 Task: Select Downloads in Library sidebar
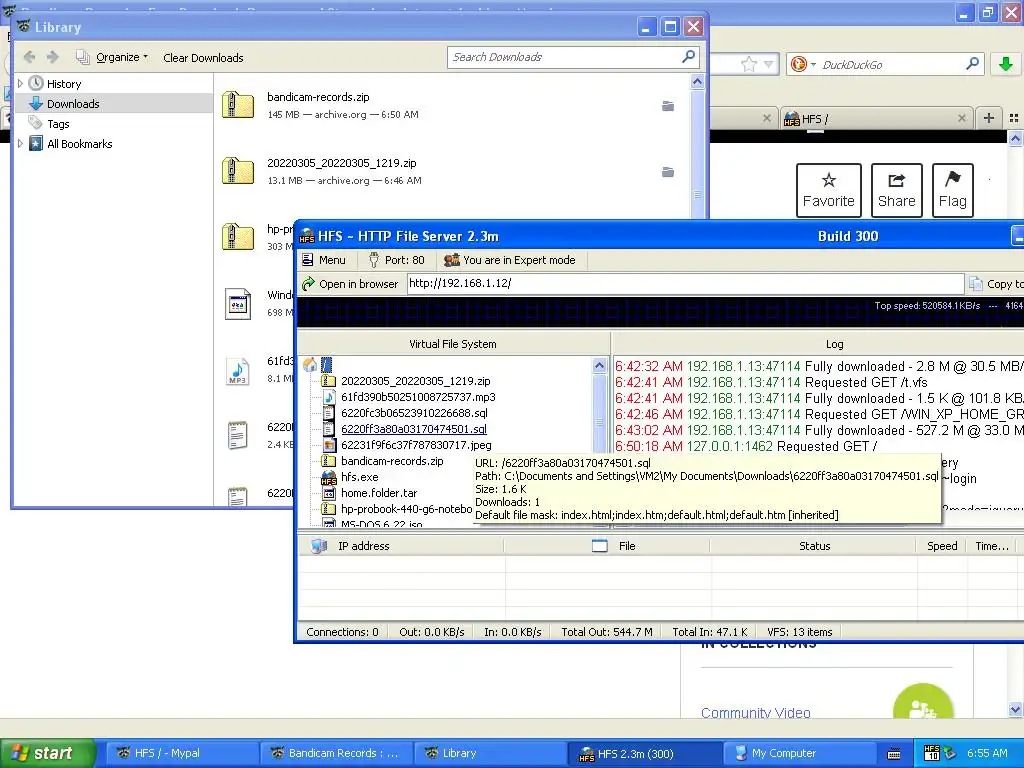coord(72,104)
